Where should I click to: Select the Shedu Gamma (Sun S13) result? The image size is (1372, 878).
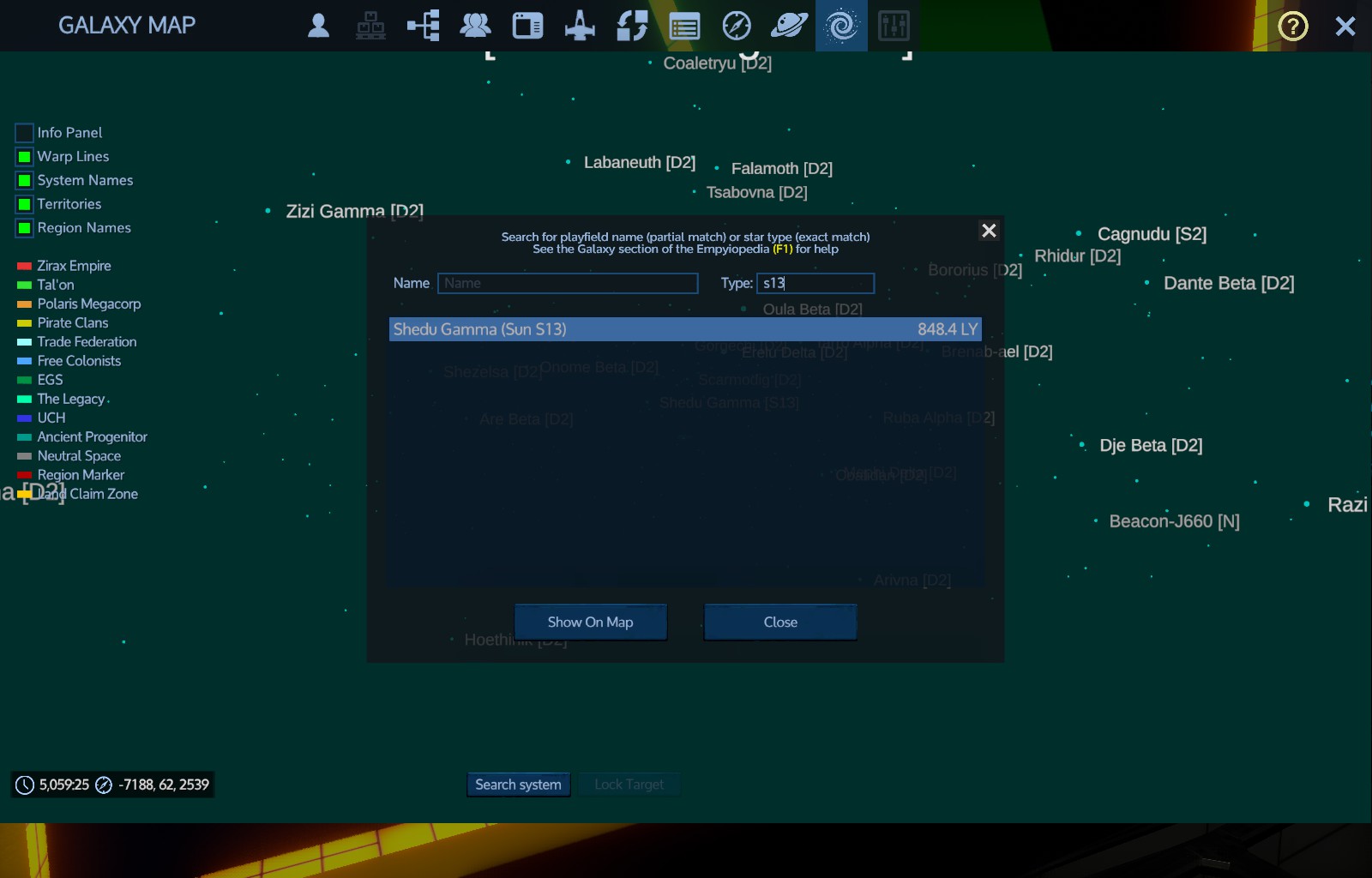pos(685,329)
